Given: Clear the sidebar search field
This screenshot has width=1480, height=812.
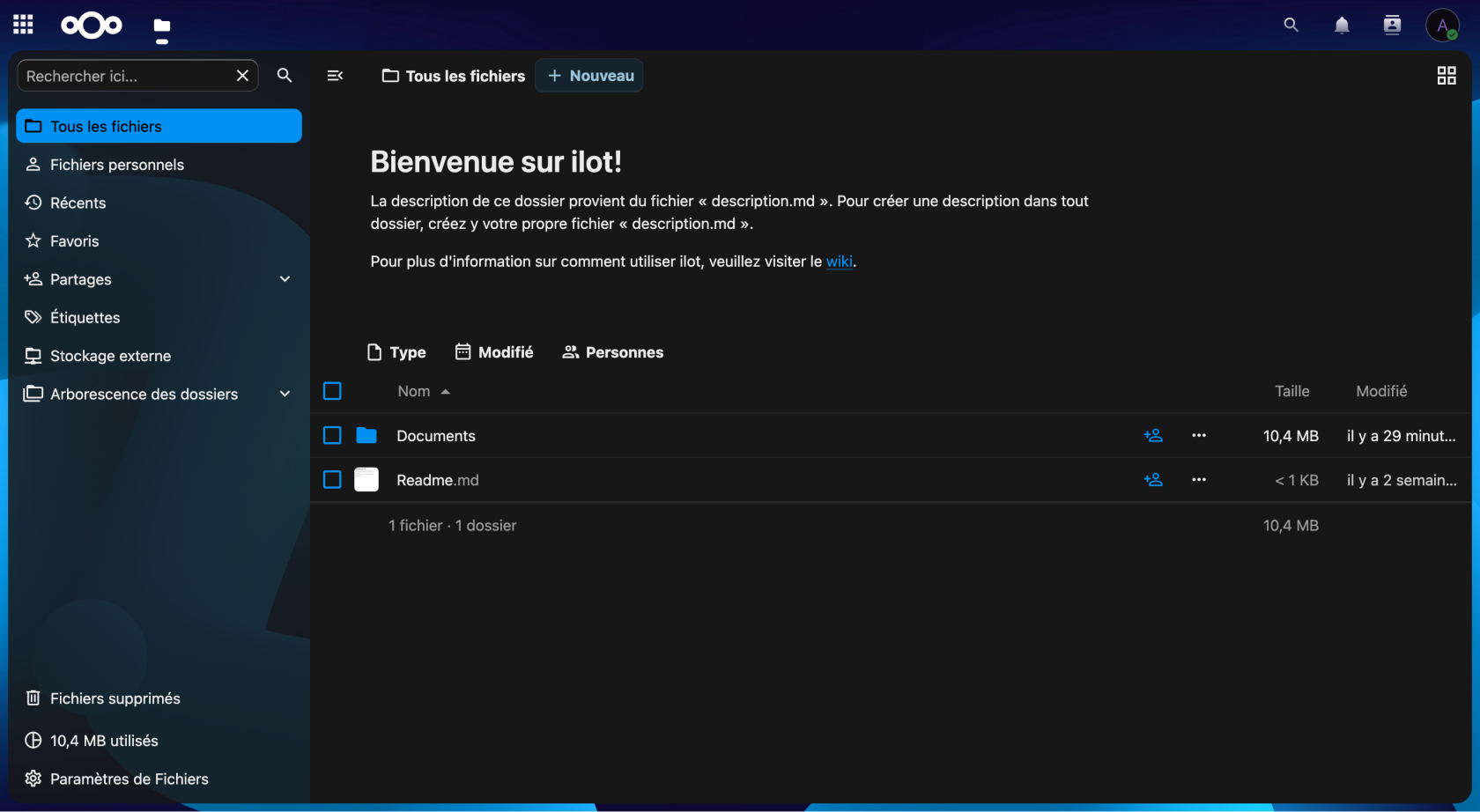Looking at the screenshot, I should [x=242, y=76].
